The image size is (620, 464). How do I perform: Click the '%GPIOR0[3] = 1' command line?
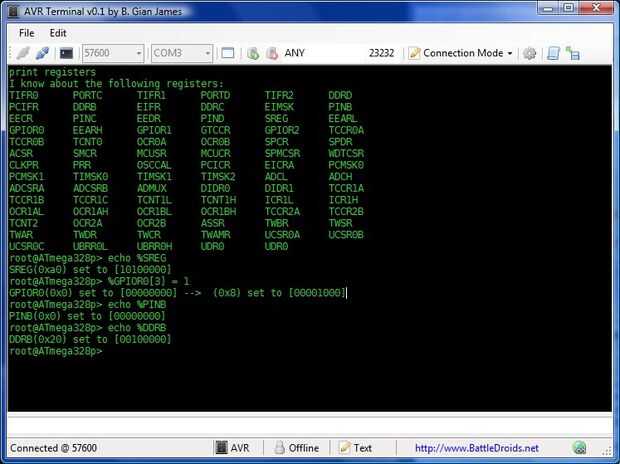coord(99,281)
